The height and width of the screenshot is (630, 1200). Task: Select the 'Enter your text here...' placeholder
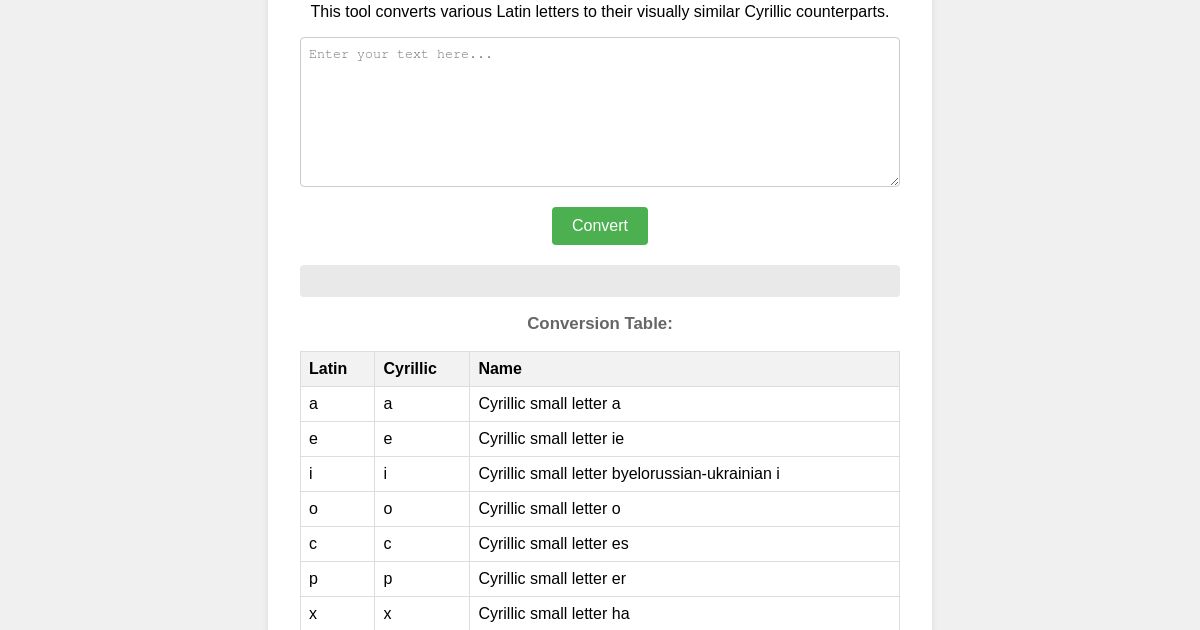401,55
